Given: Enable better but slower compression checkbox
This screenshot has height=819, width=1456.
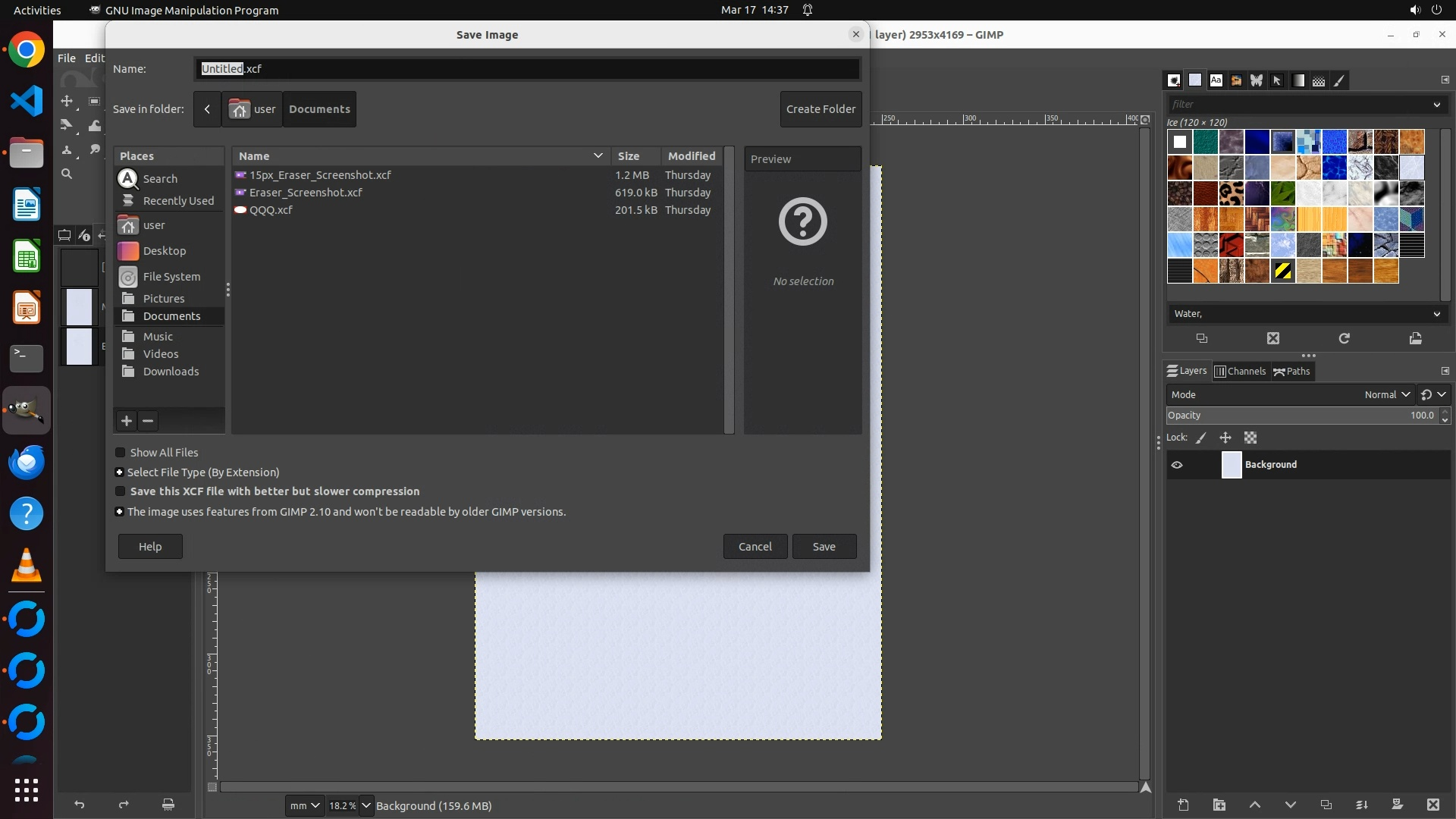Looking at the screenshot, I should tap(120, 491).
